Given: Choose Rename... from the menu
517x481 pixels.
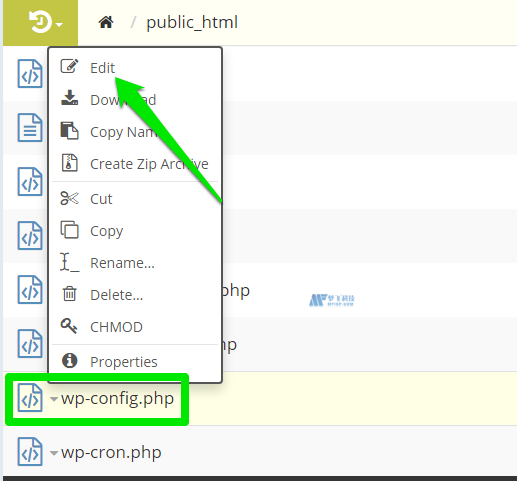Looking at the screenshot, I should (122, 263).
